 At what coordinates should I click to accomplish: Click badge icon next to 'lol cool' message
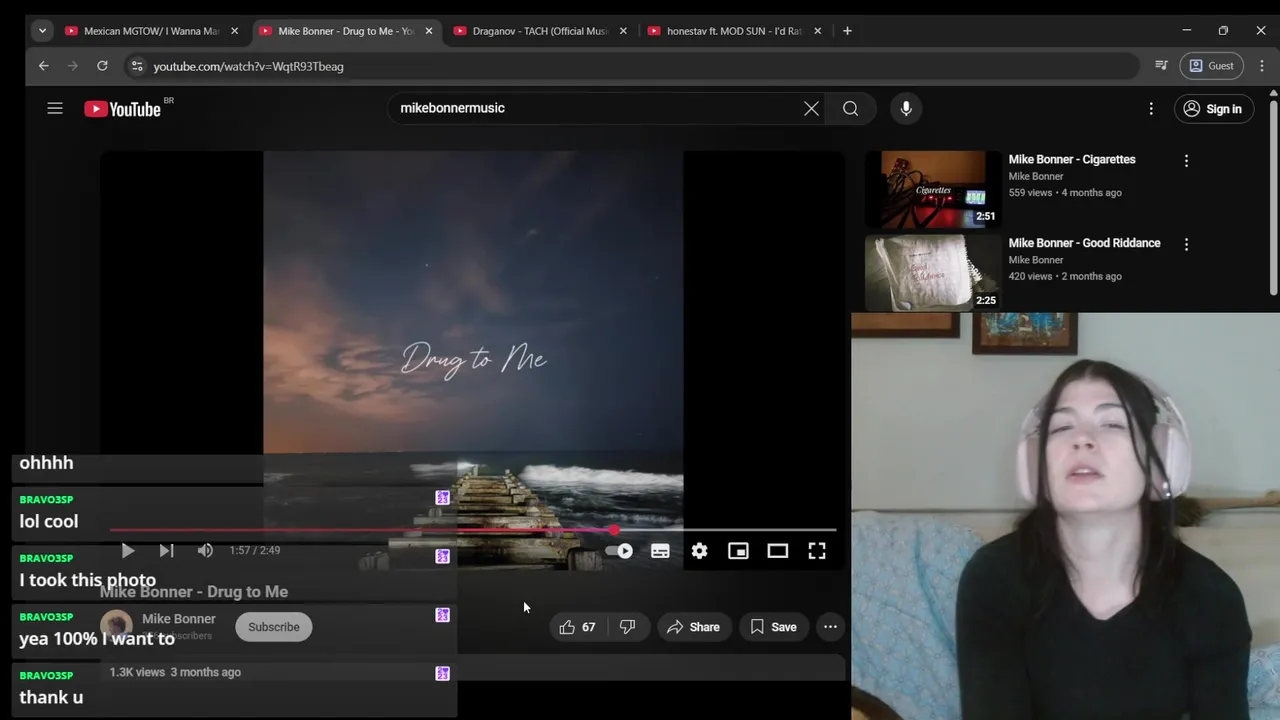pos(442,497)
